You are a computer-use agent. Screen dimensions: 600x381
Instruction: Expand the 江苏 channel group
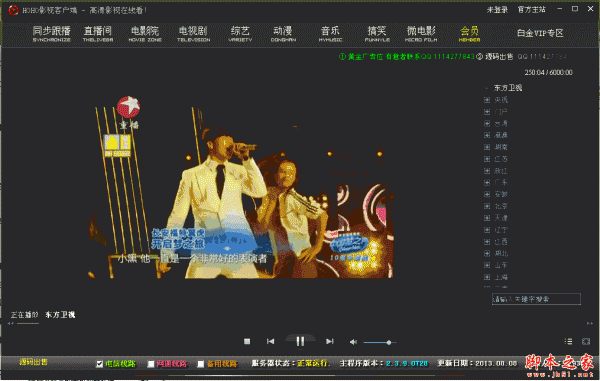coord(487,159)
